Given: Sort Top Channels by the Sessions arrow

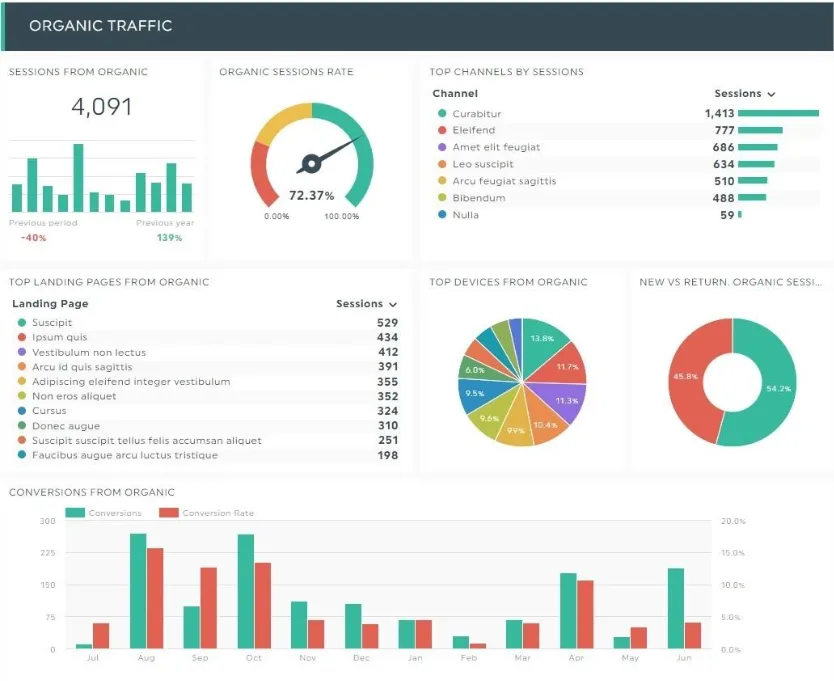Looking at the screenshot, I should [771, 94].
